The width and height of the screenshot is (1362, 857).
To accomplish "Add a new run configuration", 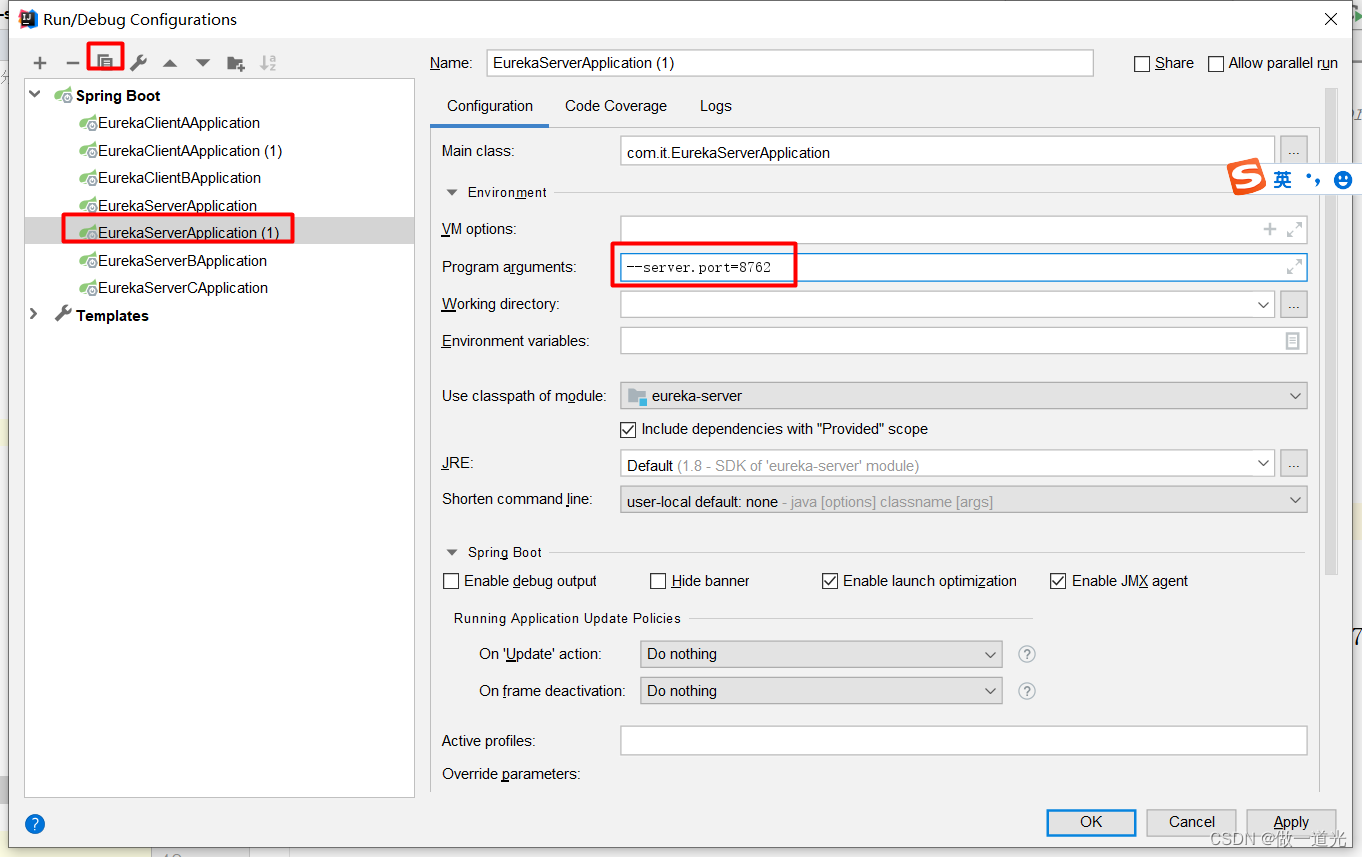I will click(39, 62).
